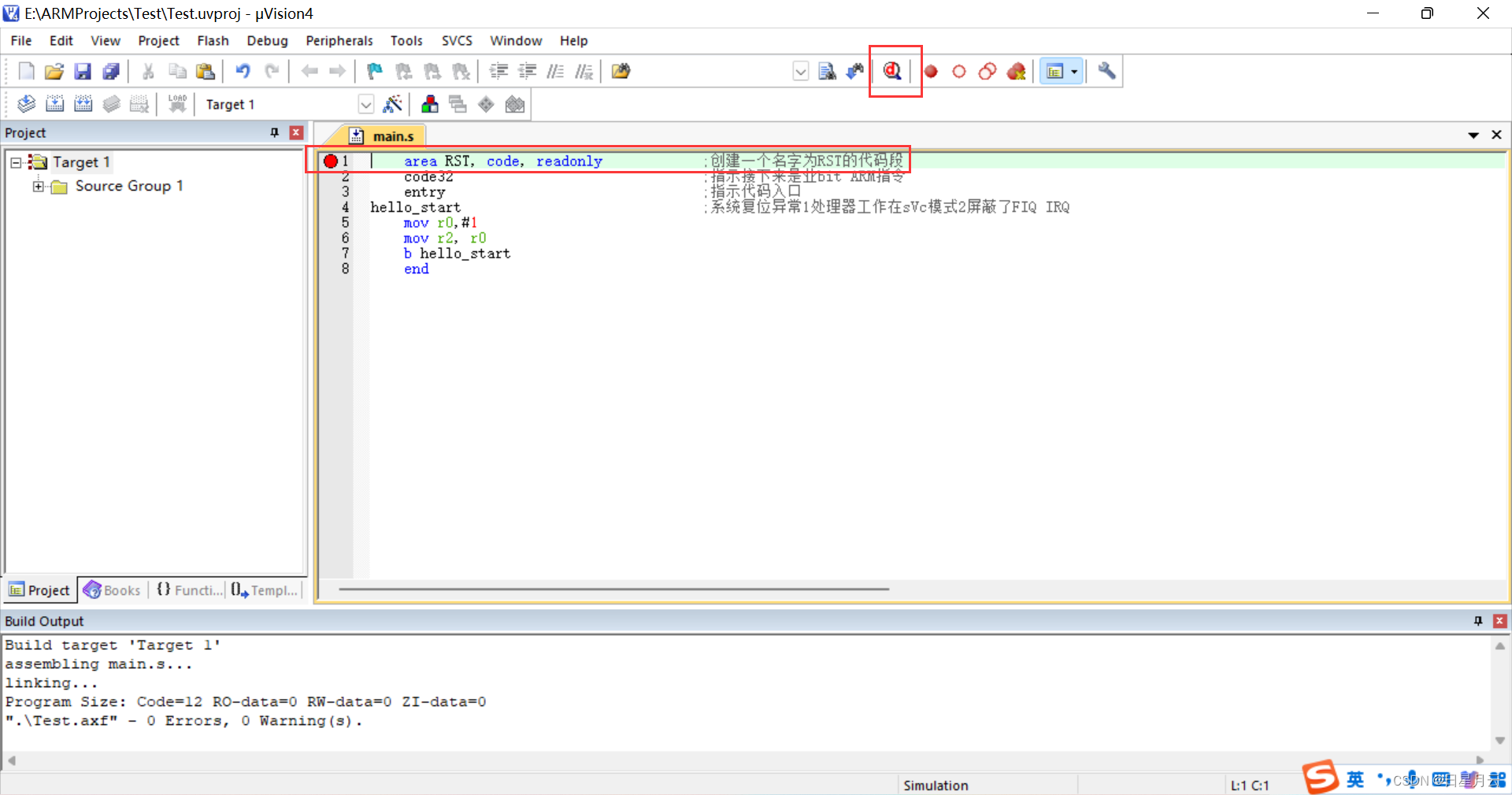Toggle breakpoint on line 1 margin

[x=330, y=162]
